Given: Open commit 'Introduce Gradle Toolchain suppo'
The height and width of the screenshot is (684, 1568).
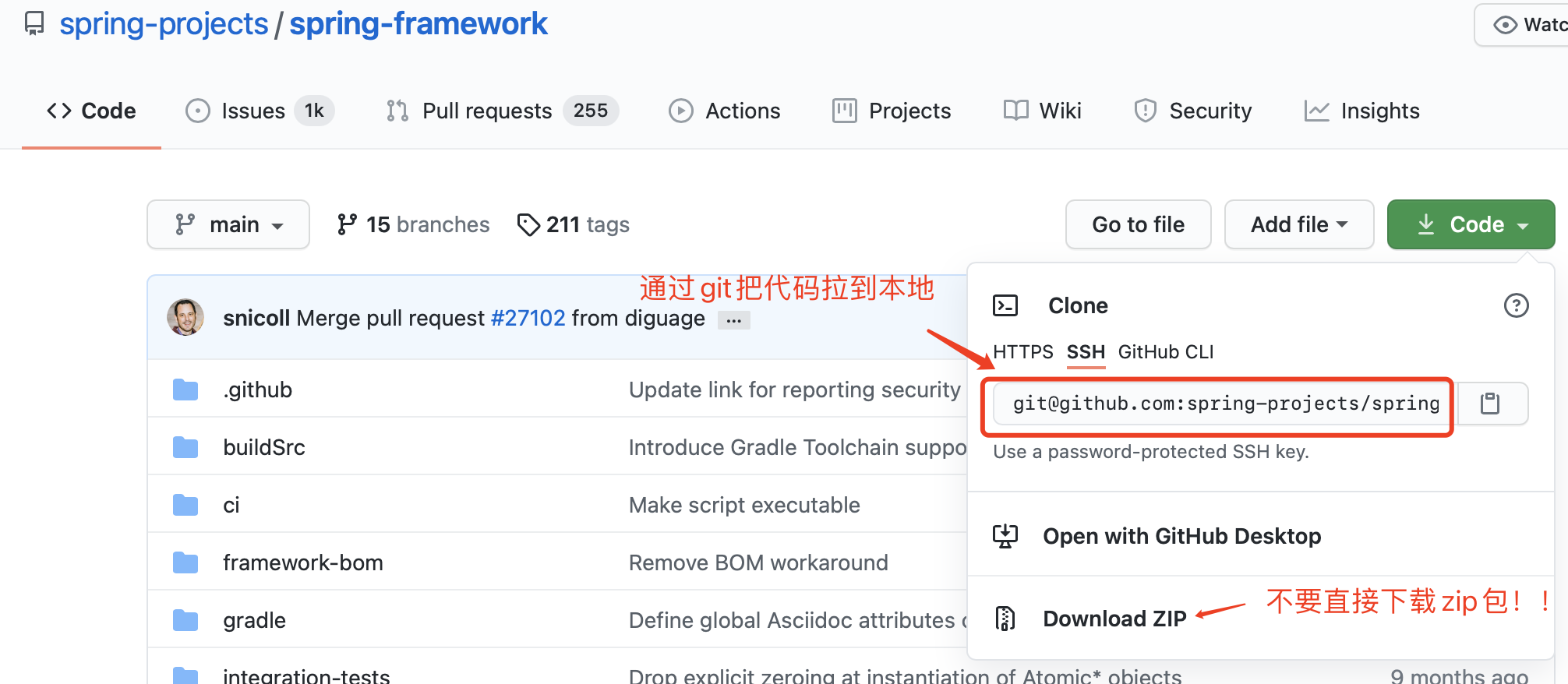Looking at the screenshot, I should (x=797, y=447).
